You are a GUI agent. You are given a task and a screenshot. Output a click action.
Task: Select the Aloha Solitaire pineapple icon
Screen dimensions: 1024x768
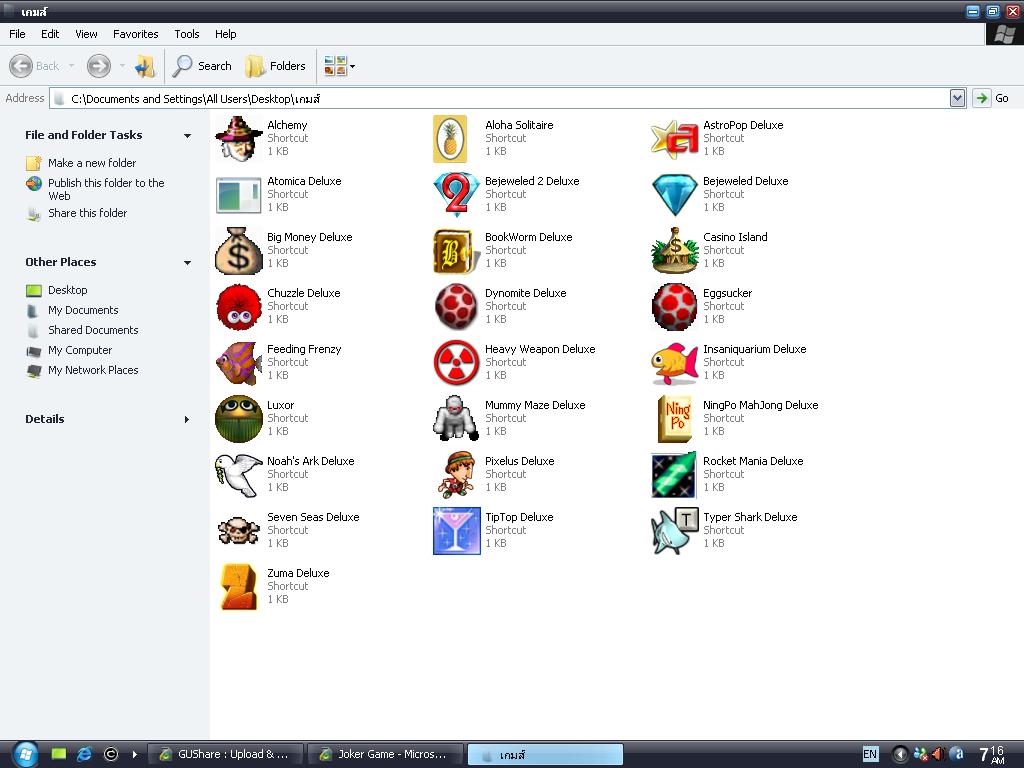coord(450,138)
